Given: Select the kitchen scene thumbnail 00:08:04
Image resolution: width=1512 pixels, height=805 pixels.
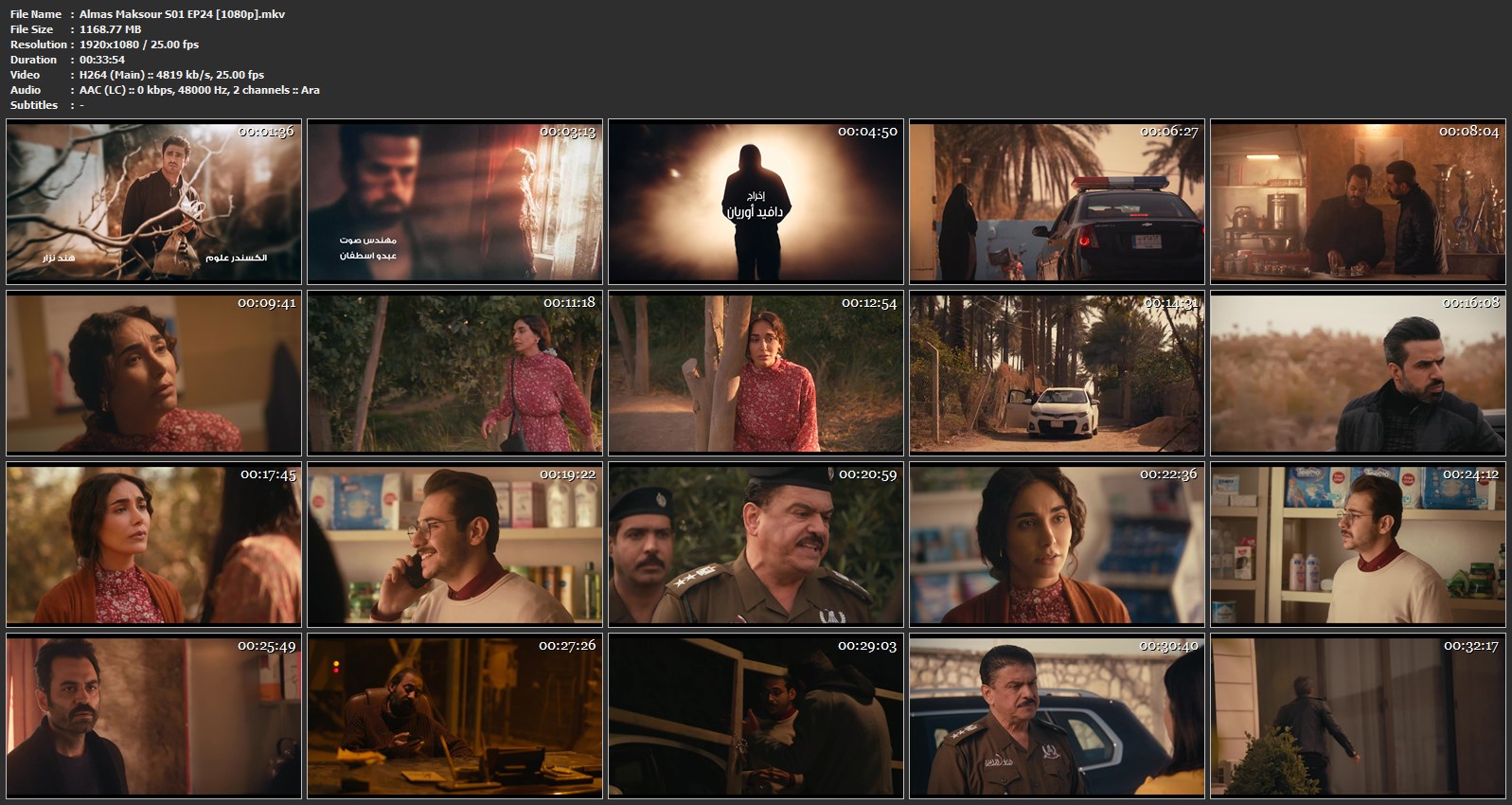Looking at the screenshot, I should click(1358, 202).
